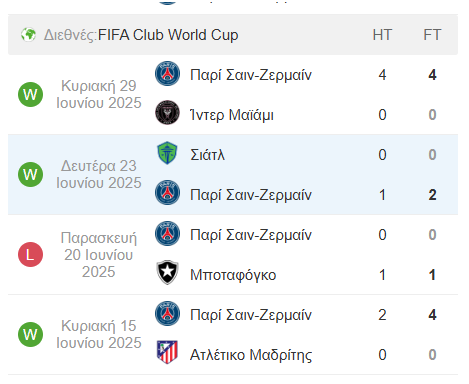Click final score 4 against Atlético Madrid

point(432,315)
